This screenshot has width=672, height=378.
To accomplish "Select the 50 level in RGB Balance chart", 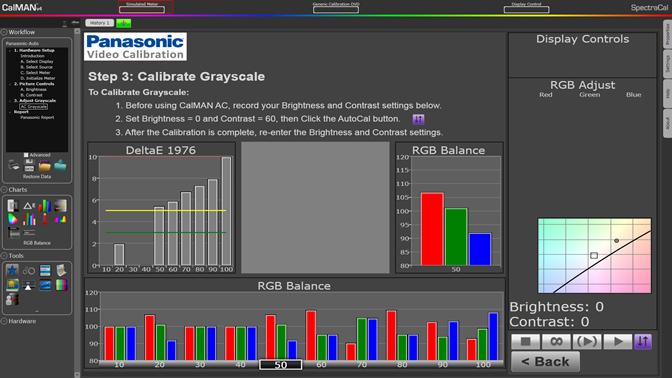I will click(x=281, y=365).
